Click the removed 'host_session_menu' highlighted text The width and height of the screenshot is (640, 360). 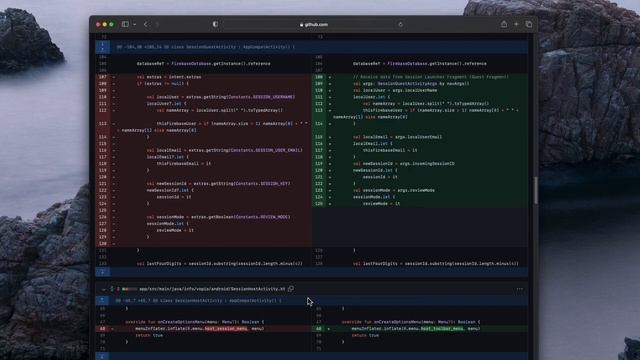226,329
